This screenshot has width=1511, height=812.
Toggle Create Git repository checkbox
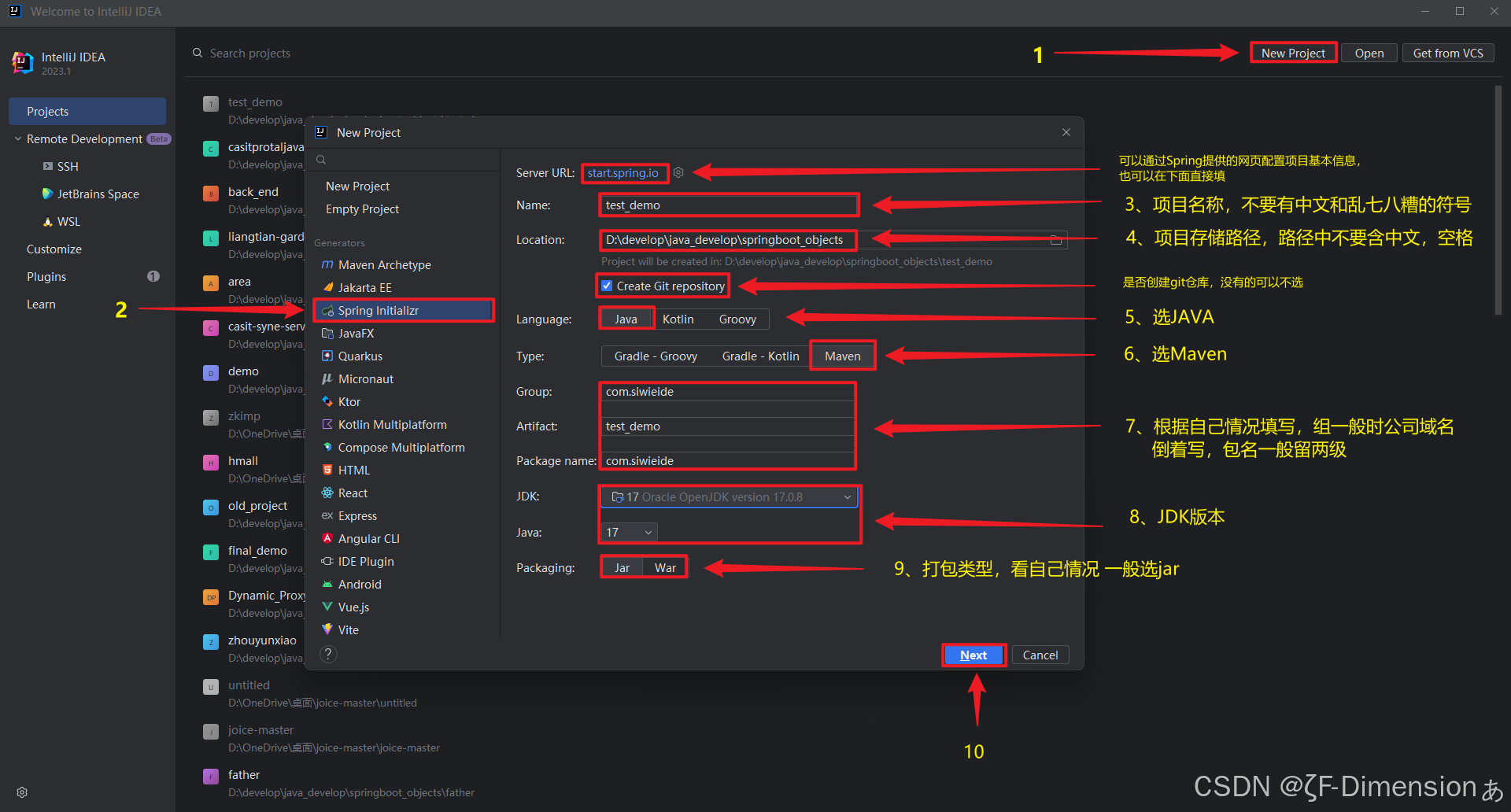coord(607,286)
